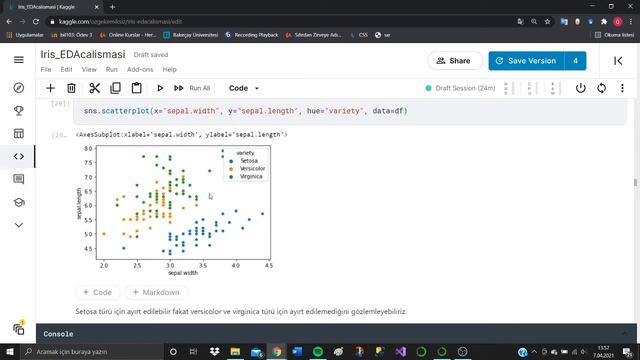Bookmark this page with star icon
The width and height of the screenshot is (640, 360).
click(547, 22)
